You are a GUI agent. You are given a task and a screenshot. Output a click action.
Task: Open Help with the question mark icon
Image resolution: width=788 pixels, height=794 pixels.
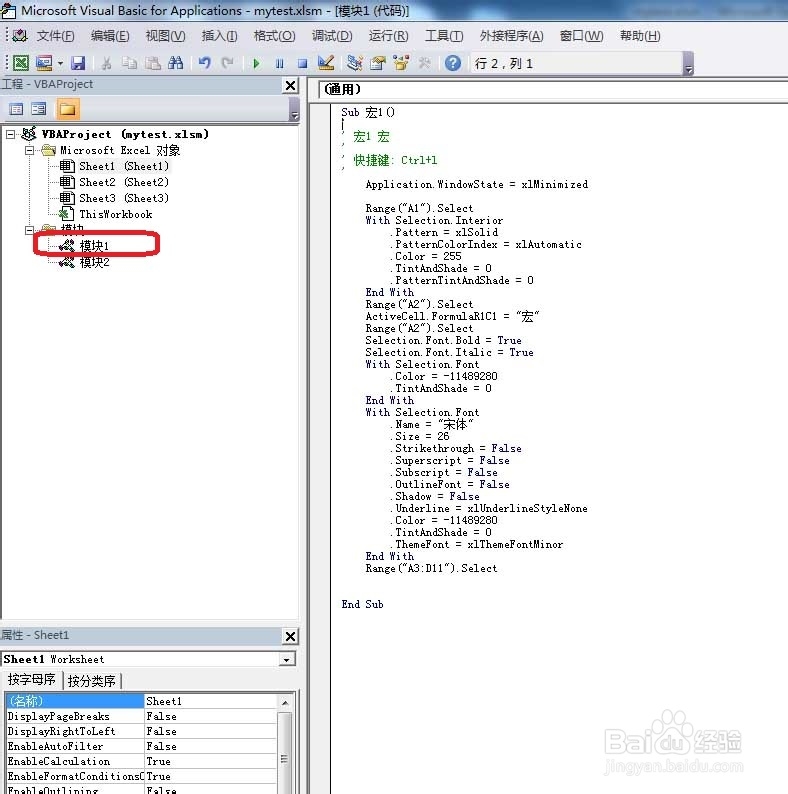pyautogui.click(x=453, y=63)
